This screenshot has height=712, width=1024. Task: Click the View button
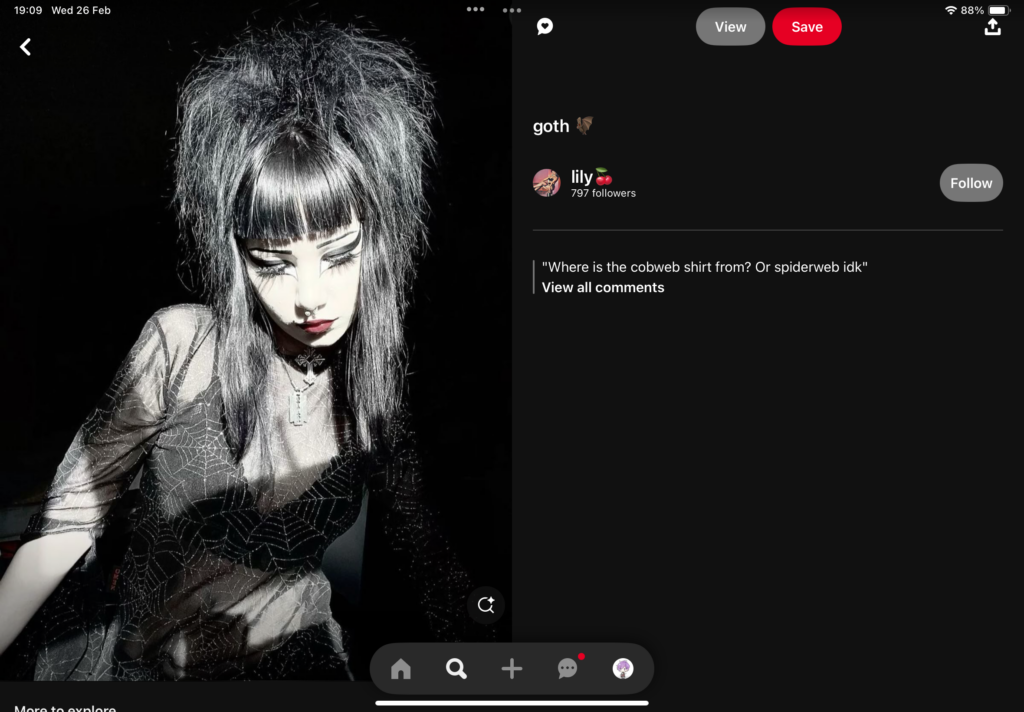coord(730,27)
